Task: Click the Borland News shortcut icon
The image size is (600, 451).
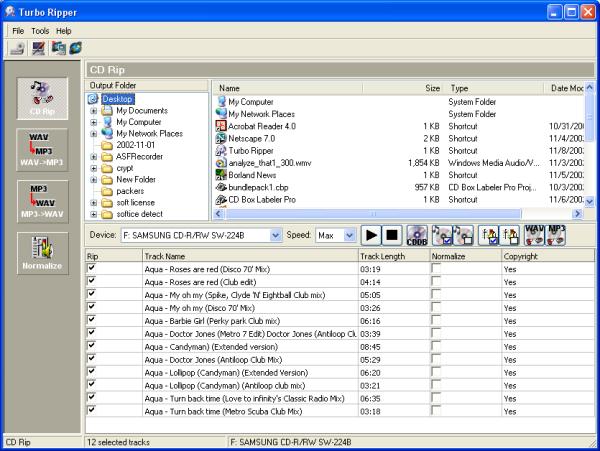Action: 221,175
